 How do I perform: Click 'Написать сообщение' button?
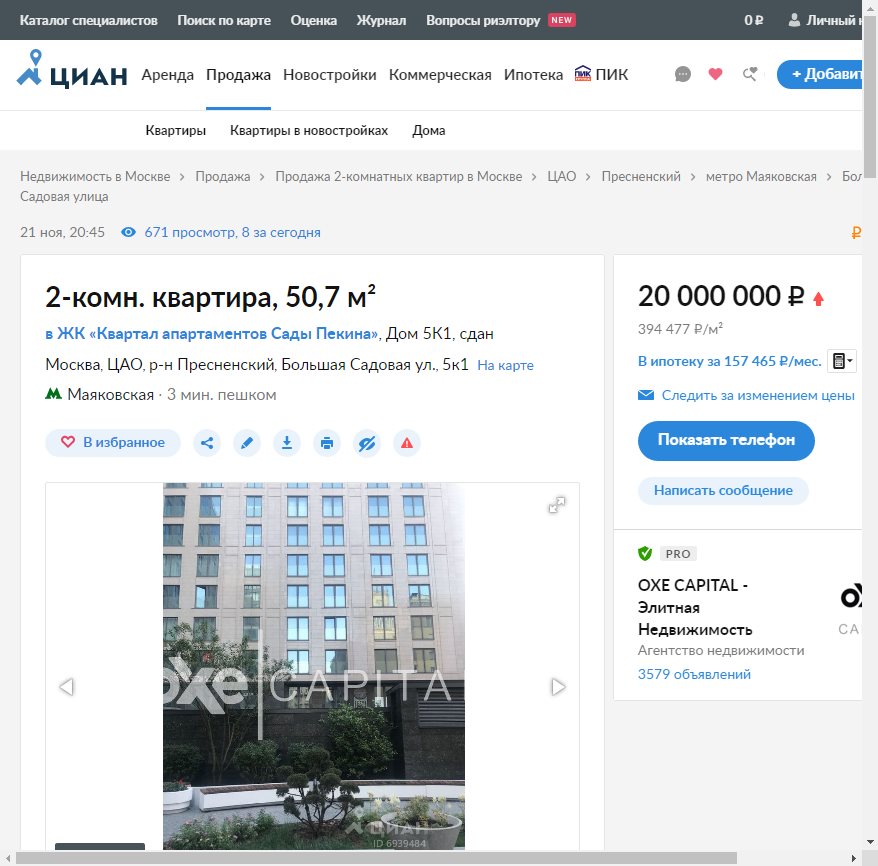coord(723,491)
